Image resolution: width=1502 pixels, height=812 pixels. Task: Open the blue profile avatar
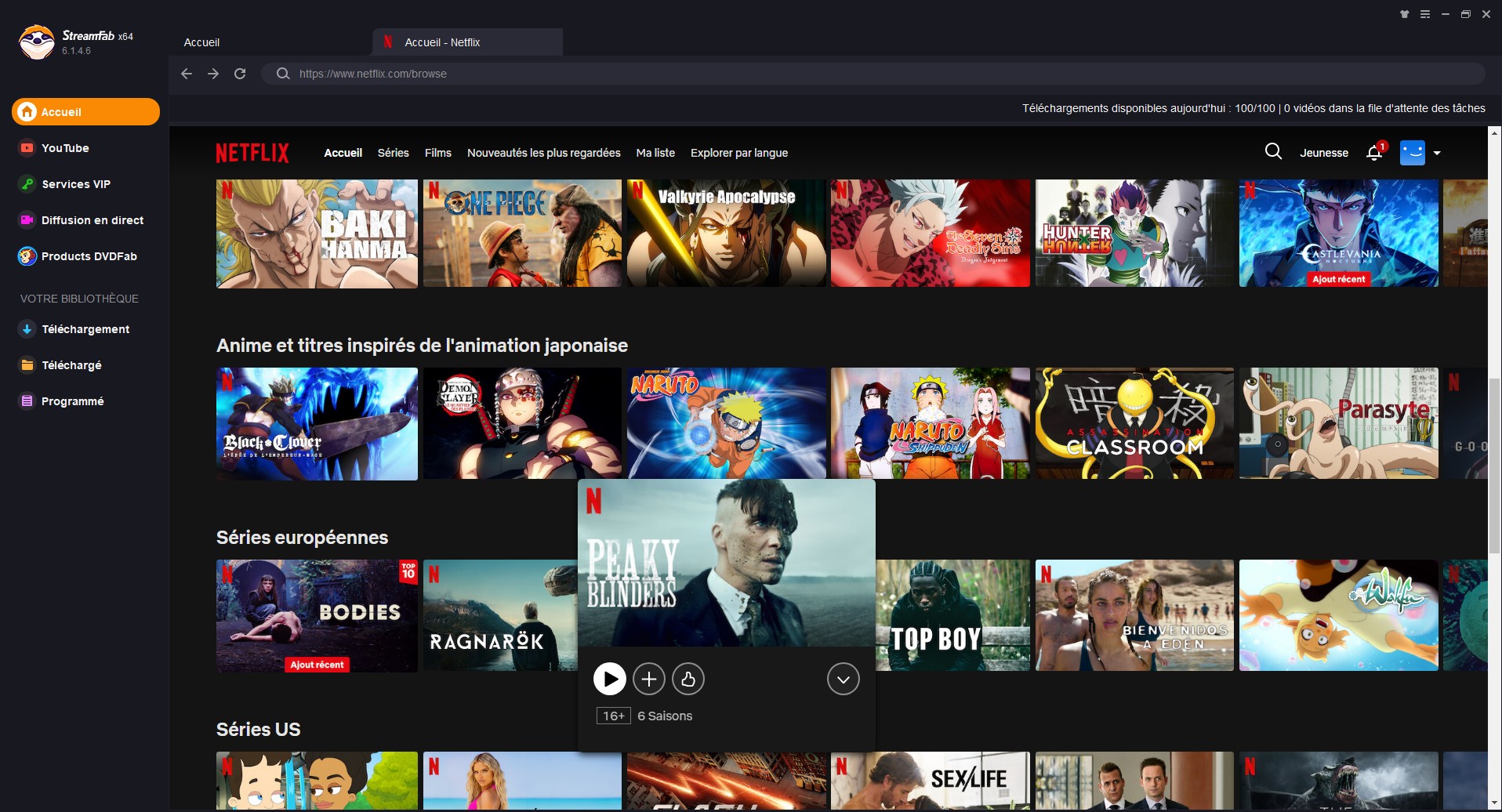1413,153
